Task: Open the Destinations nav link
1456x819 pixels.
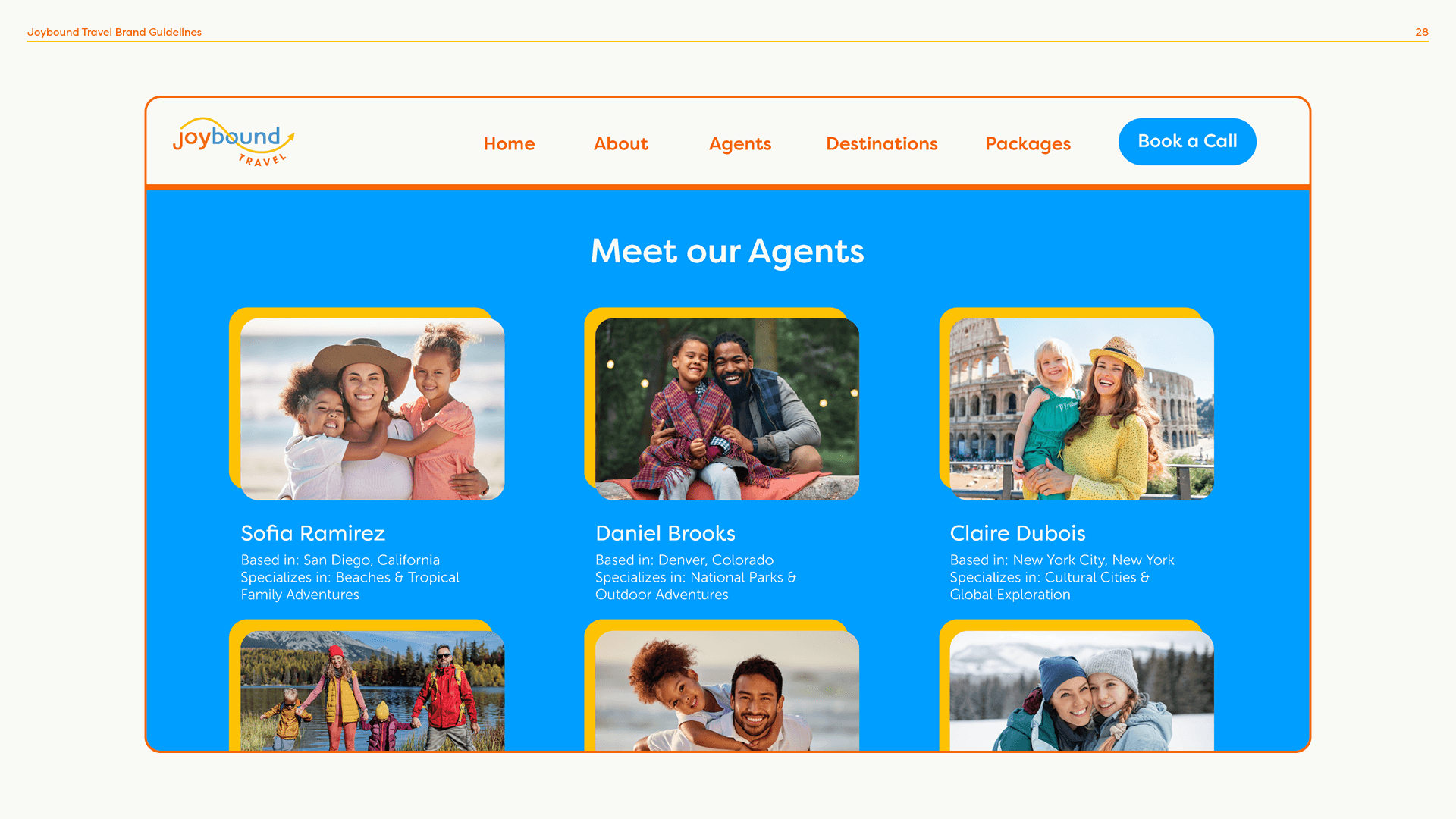Action: click(x=881, y=143)
